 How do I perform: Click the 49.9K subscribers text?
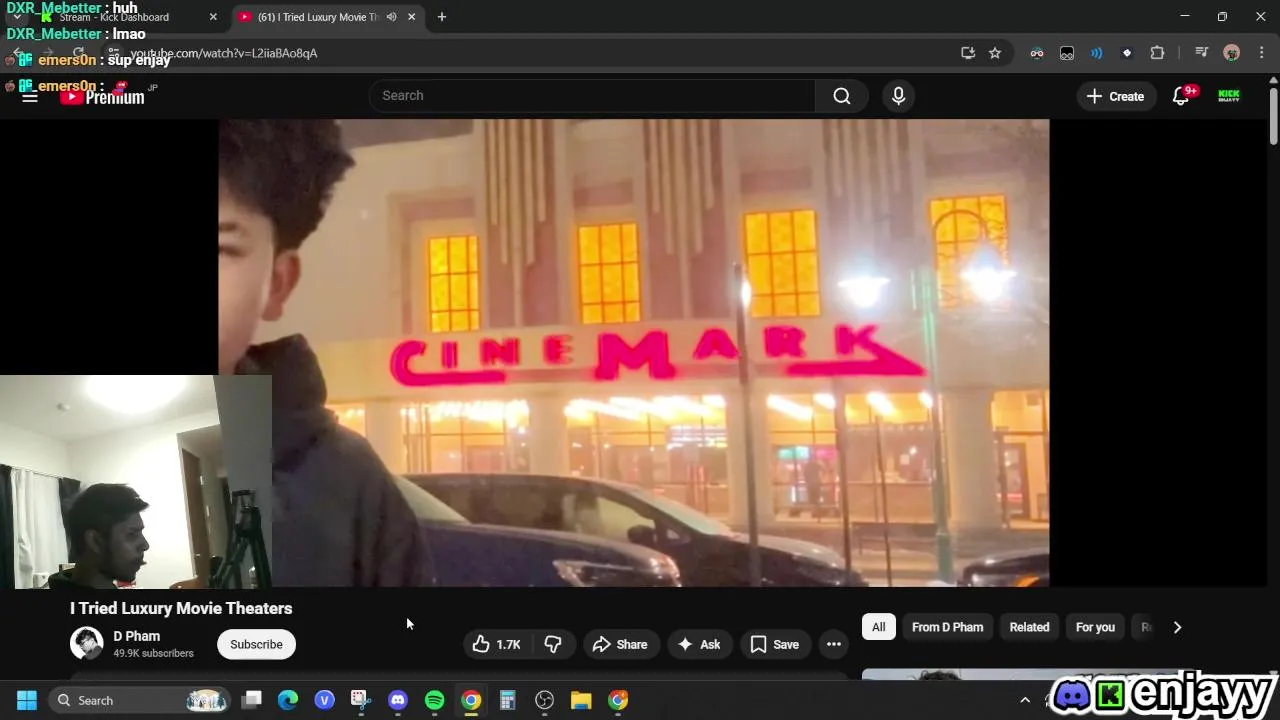coord(153,653)
